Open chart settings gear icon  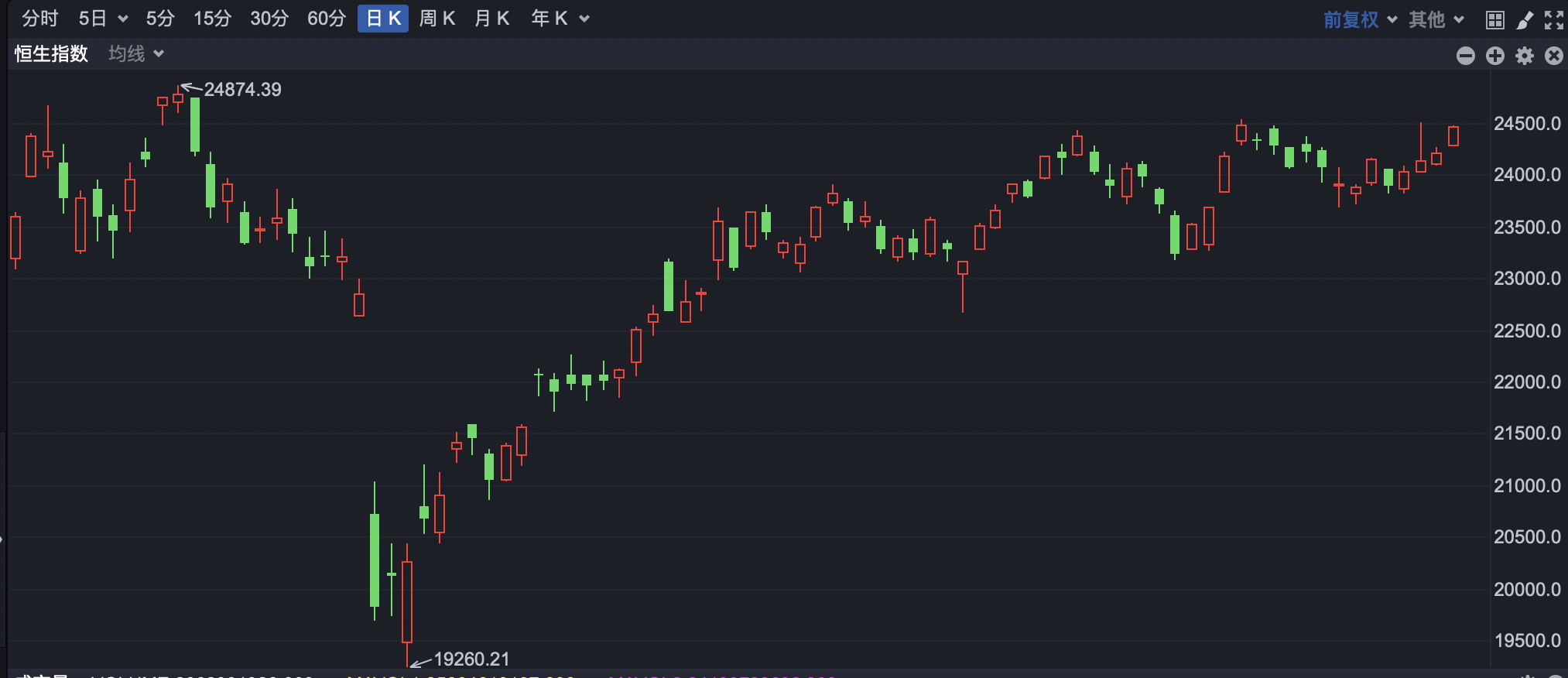pos(1525,56)
